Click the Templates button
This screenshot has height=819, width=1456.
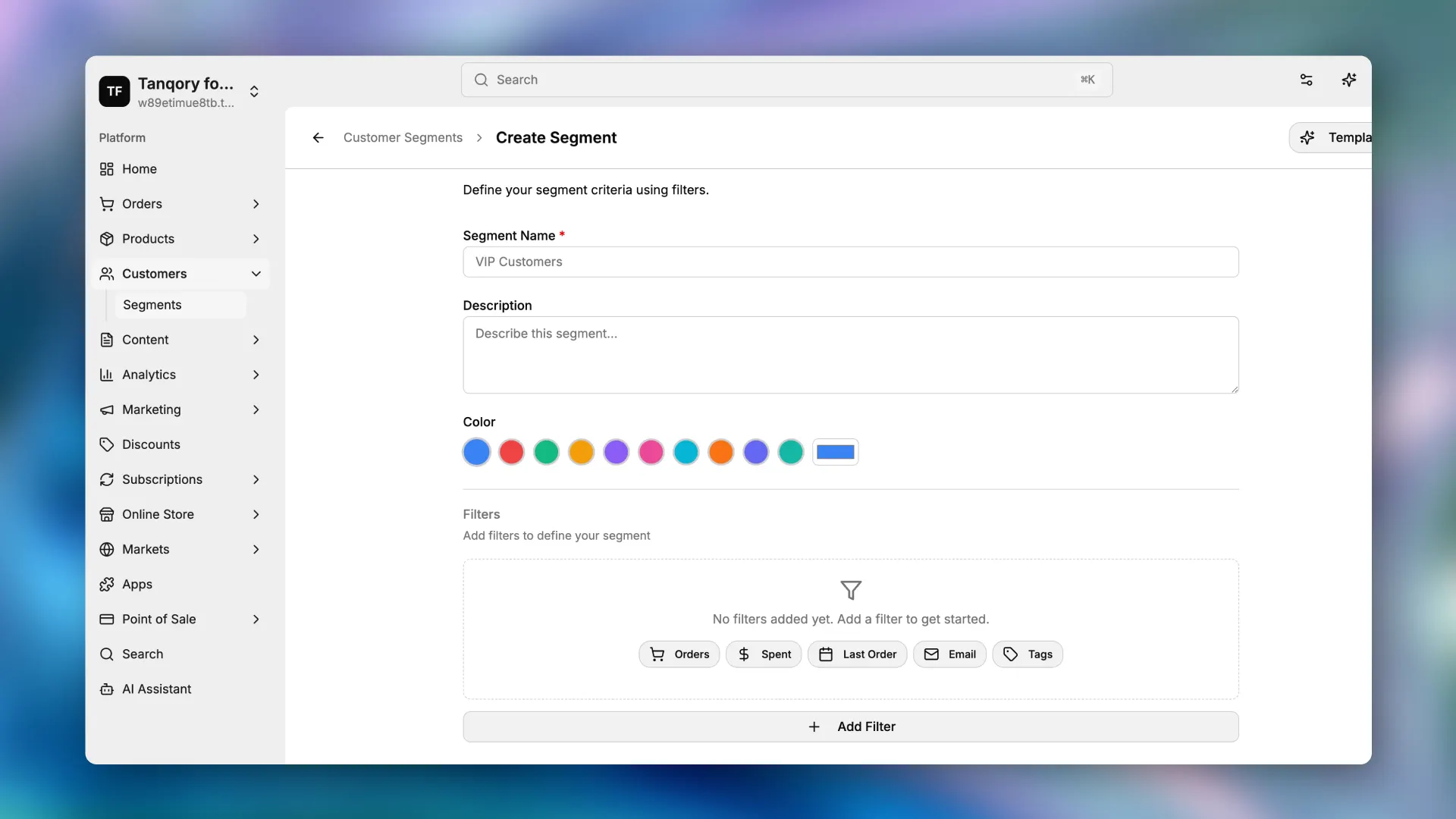[x=1331, y=137]
